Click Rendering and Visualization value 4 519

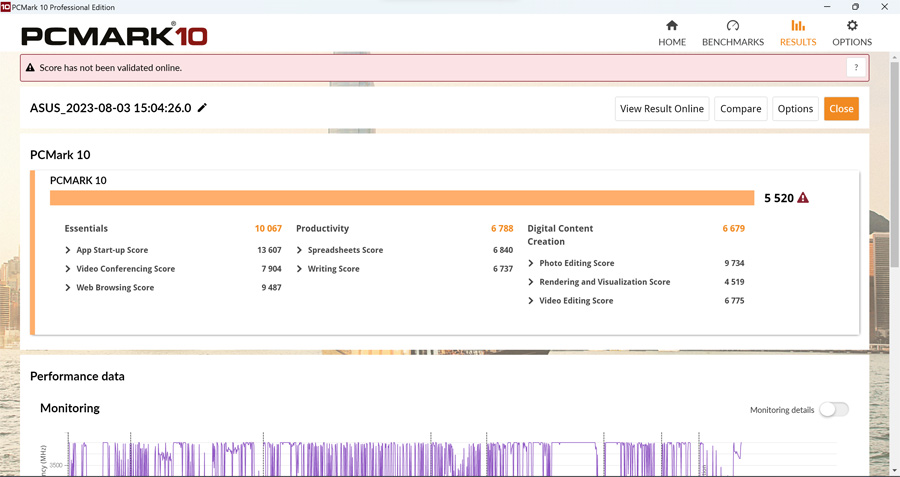pyautogui.click(x=734, y=282)
